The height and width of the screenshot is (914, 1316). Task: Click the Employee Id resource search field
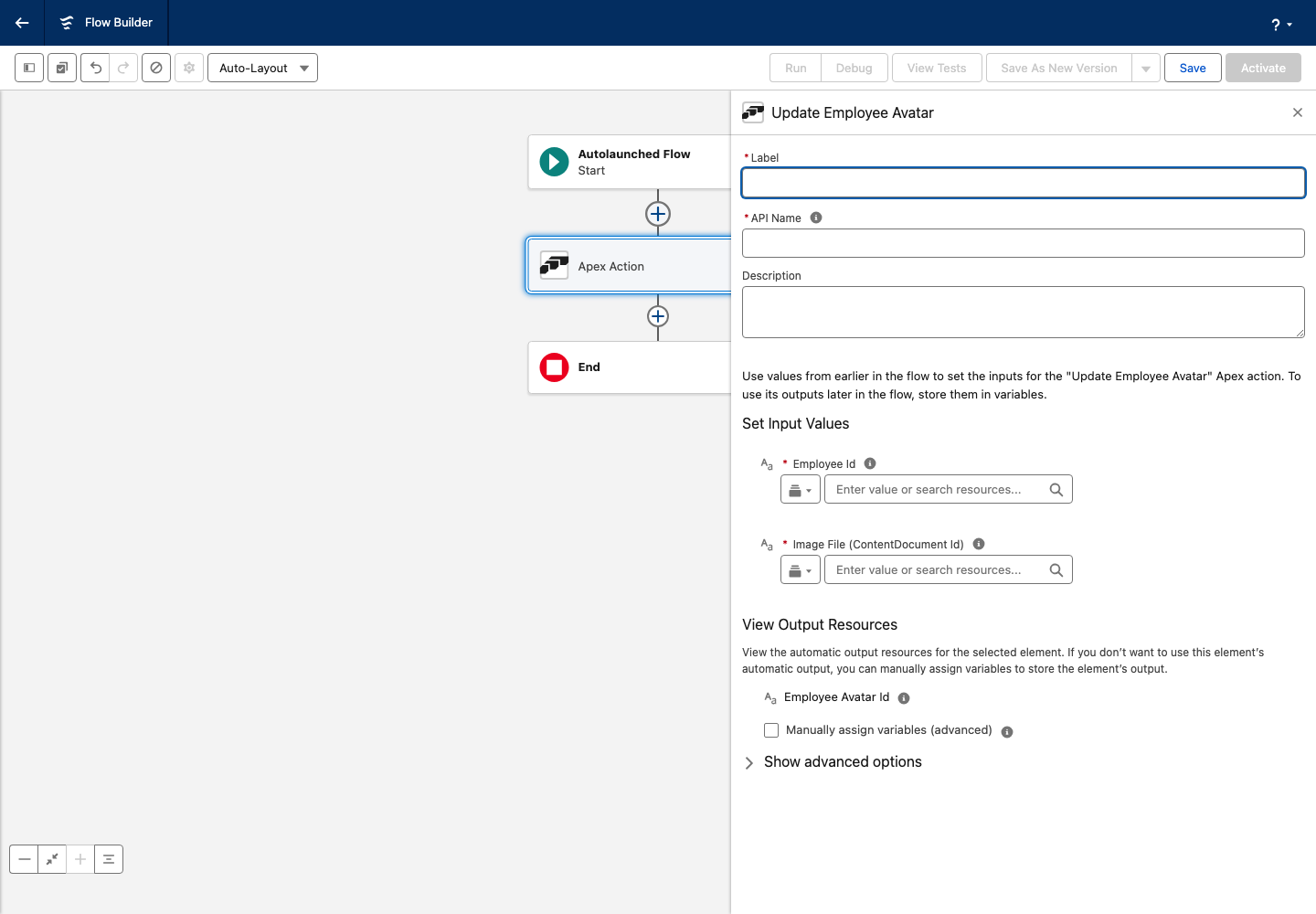(949, 490)
